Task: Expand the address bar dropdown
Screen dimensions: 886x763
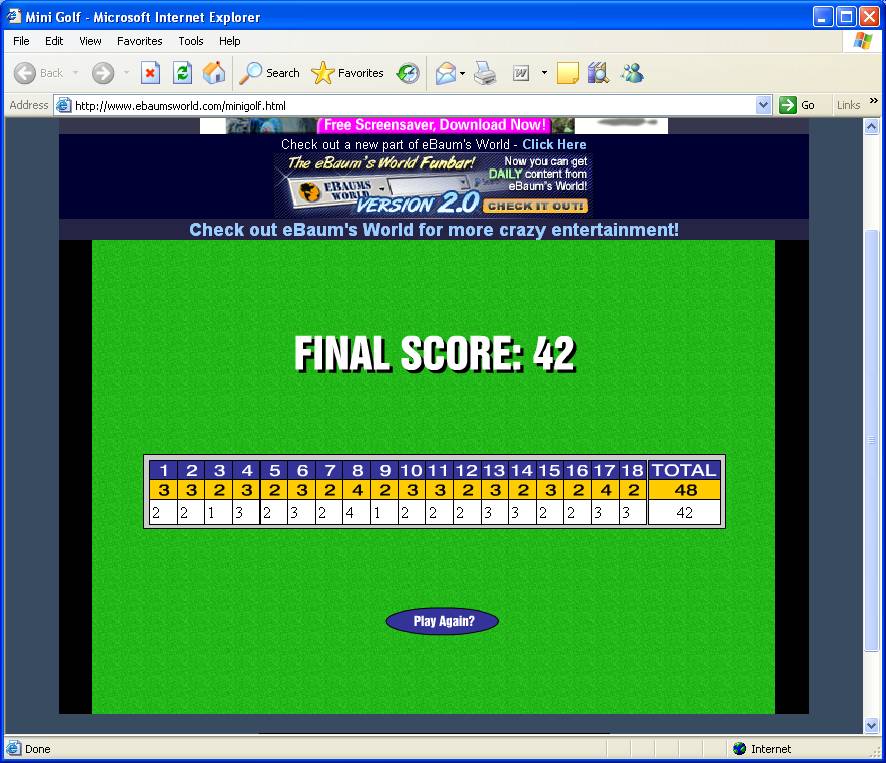Action: click(x=764, y=105)
